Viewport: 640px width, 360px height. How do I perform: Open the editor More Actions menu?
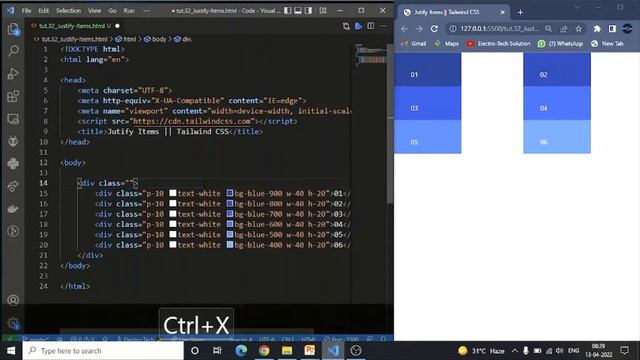pyautogui.click(x=383, y=26)
